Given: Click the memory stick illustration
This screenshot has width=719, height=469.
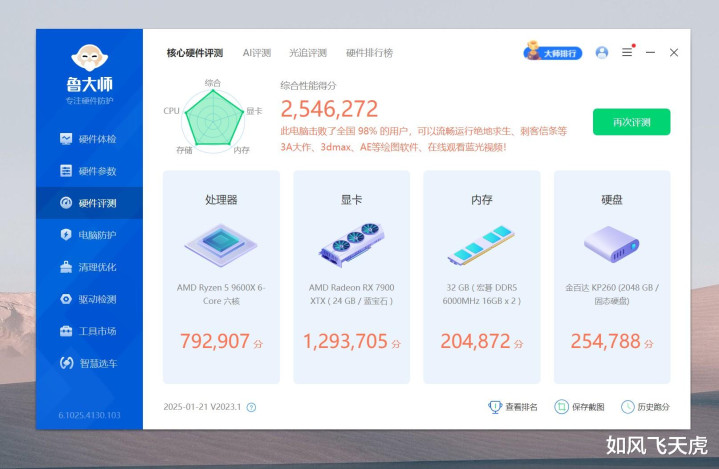Looking at the screenshot, I should click(x=481, y=245).
